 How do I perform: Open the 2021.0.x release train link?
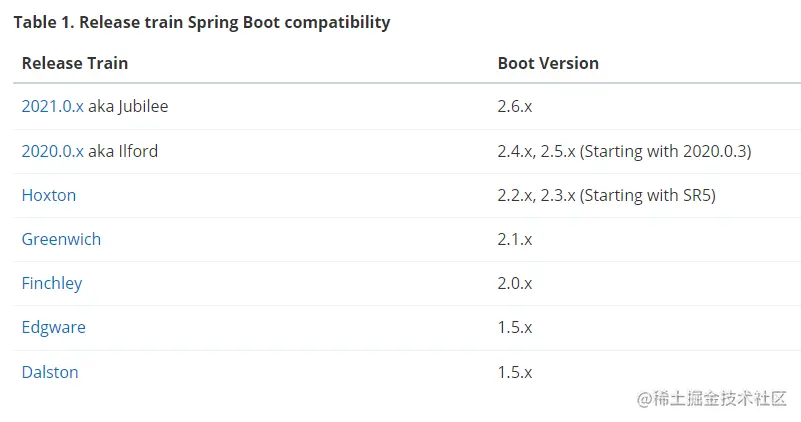[x=53, y=106]
